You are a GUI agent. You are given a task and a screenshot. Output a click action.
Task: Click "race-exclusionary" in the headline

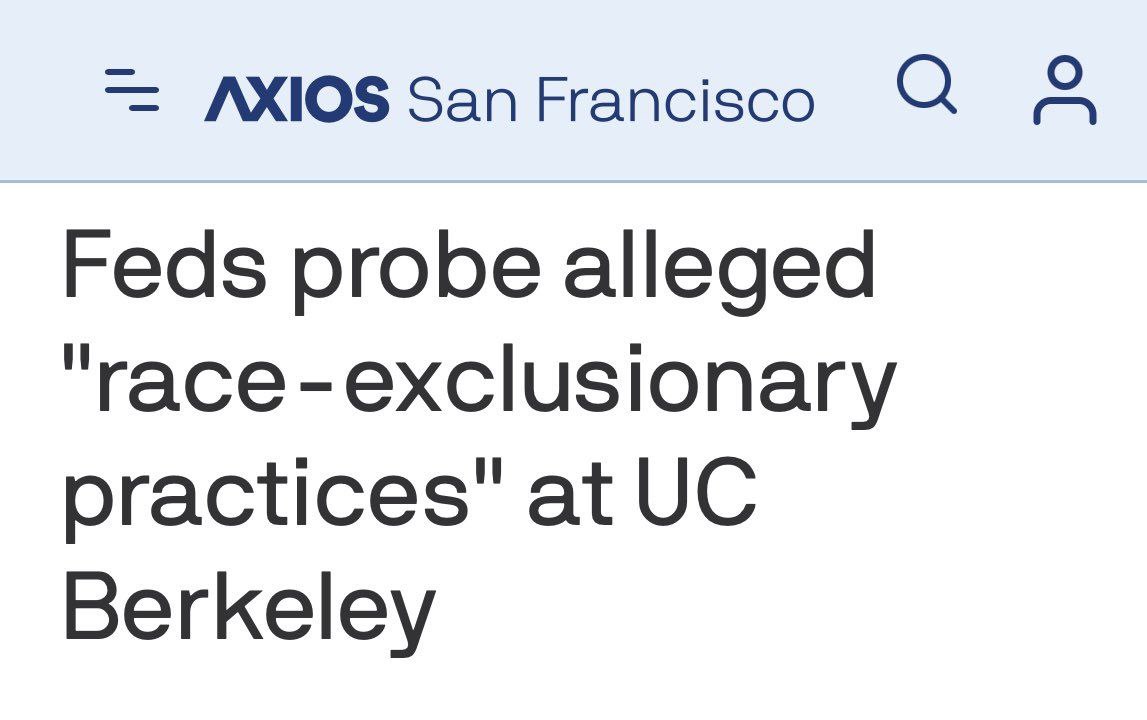point(496,384)
